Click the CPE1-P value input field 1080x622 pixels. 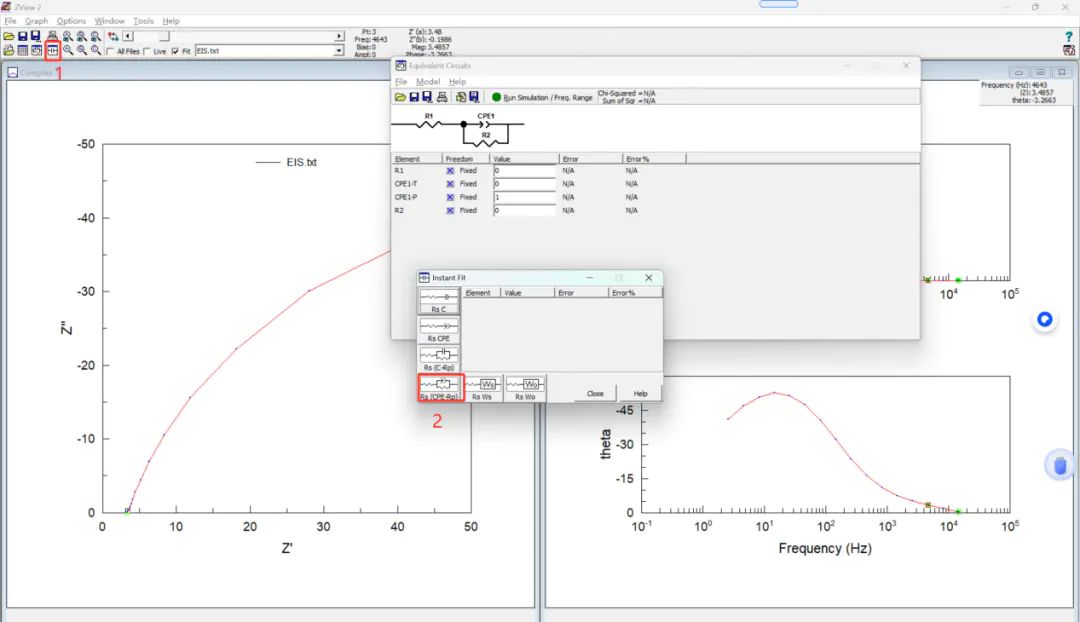(524, 197)
